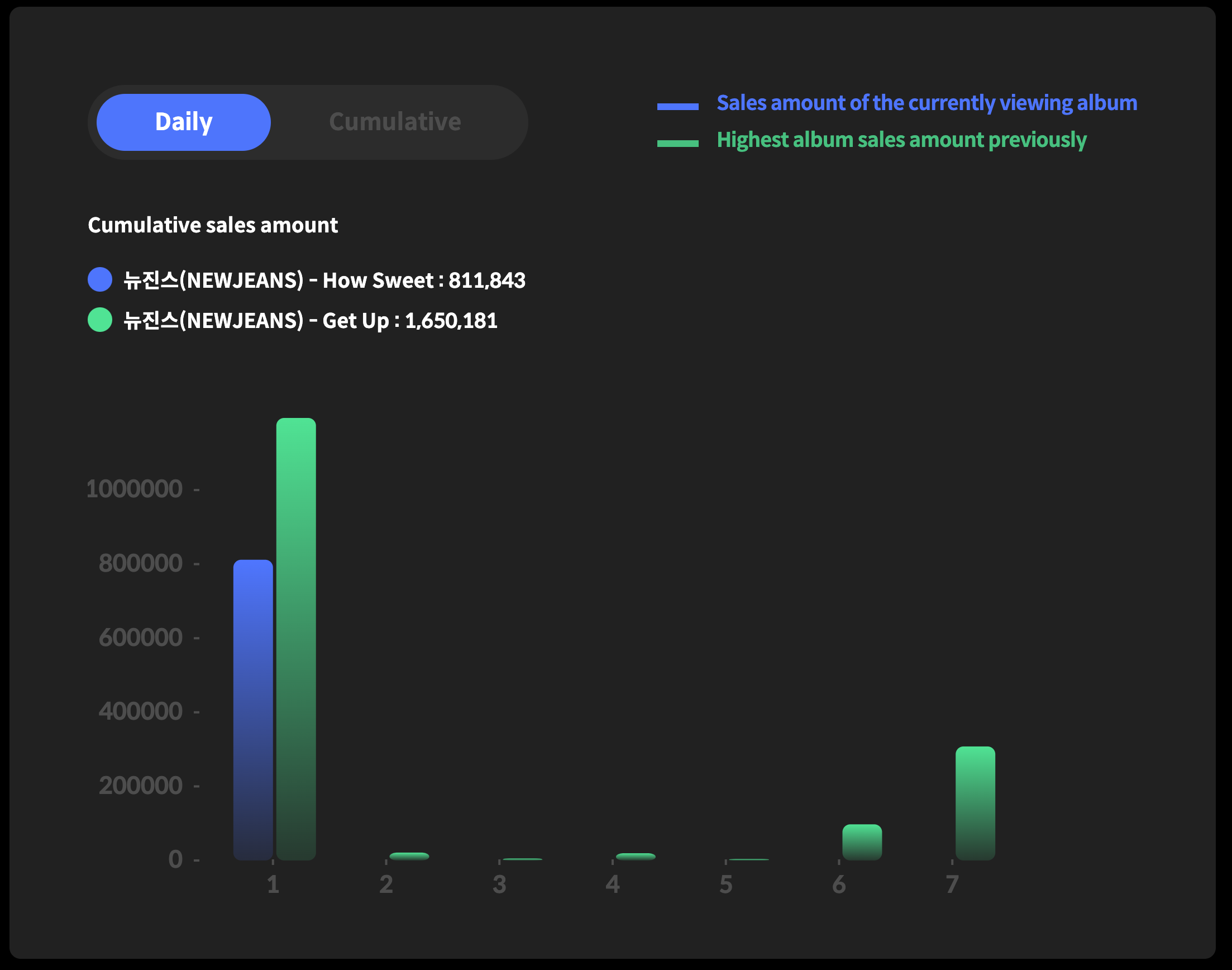Switch to the Daily view toggle
The width and height of the screenshot is (1232, 970).
(183, 122)
